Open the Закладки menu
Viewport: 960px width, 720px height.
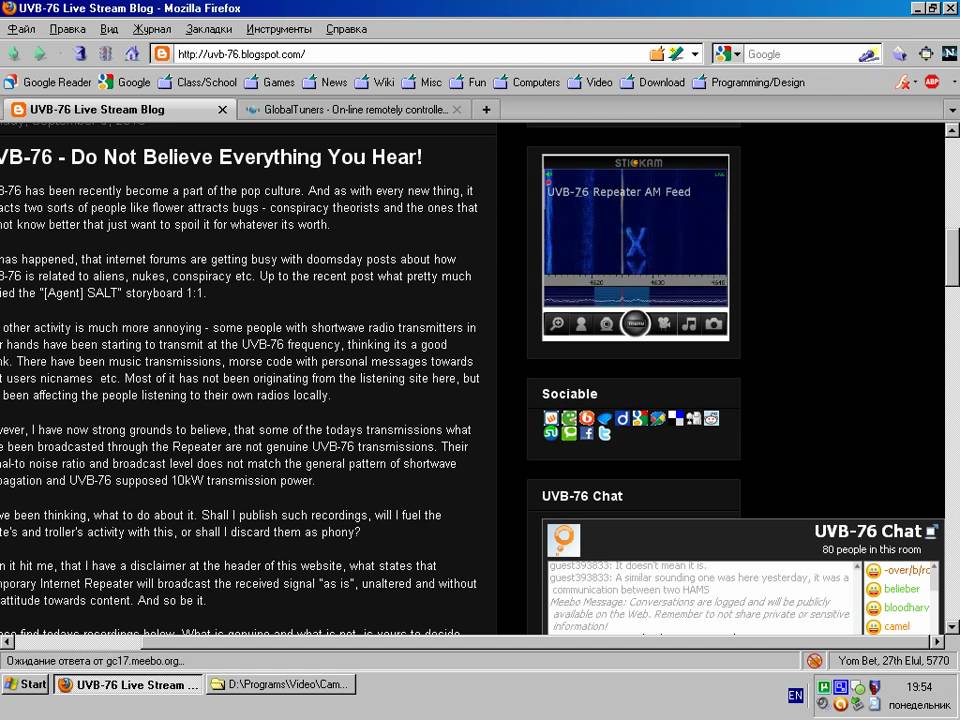point(209,29)
